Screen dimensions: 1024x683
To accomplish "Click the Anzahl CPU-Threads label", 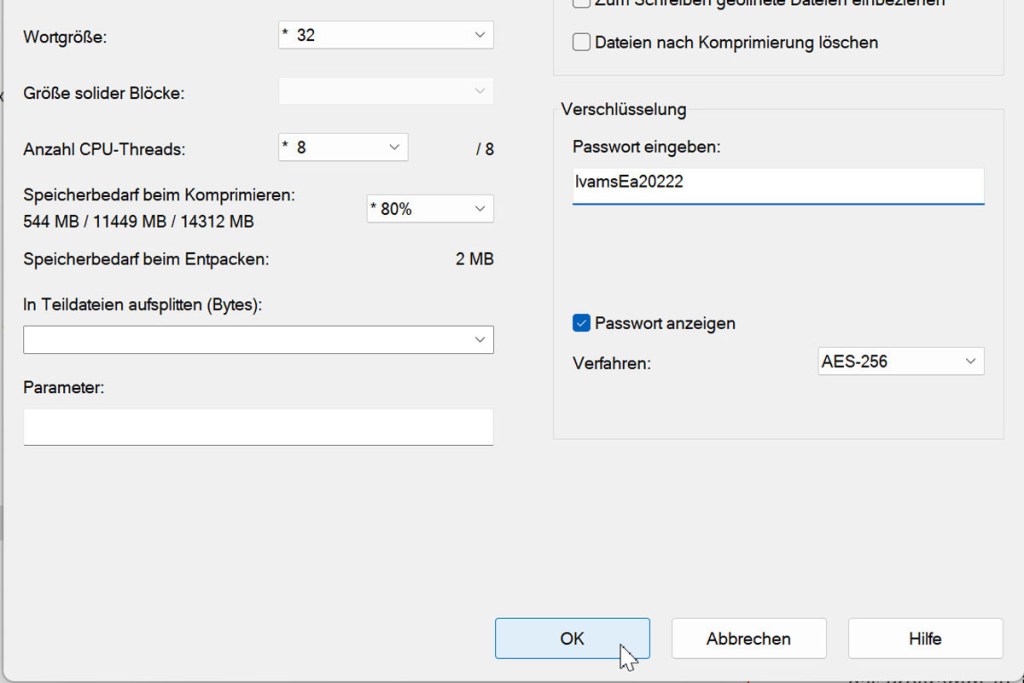I will 104,150.
